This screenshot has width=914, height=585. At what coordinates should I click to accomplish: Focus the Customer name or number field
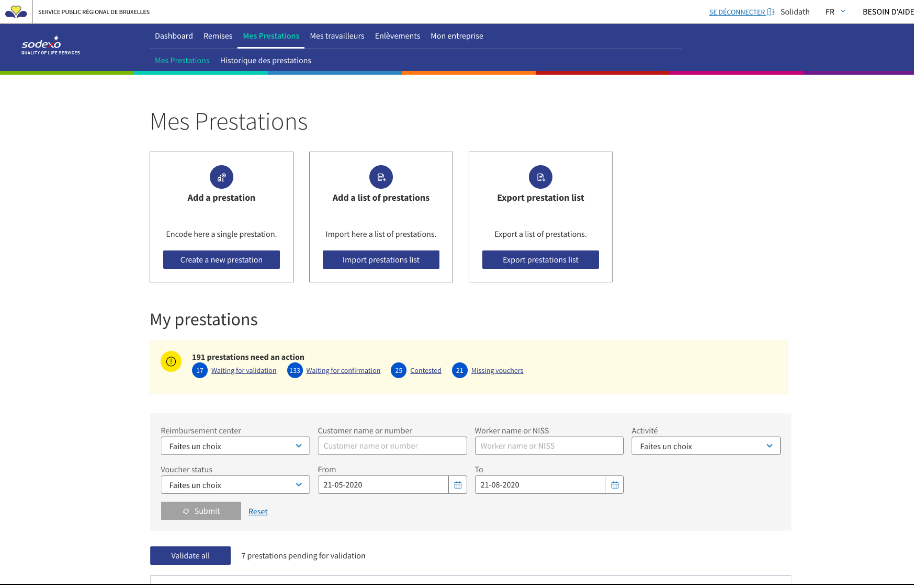click(392, 446)
